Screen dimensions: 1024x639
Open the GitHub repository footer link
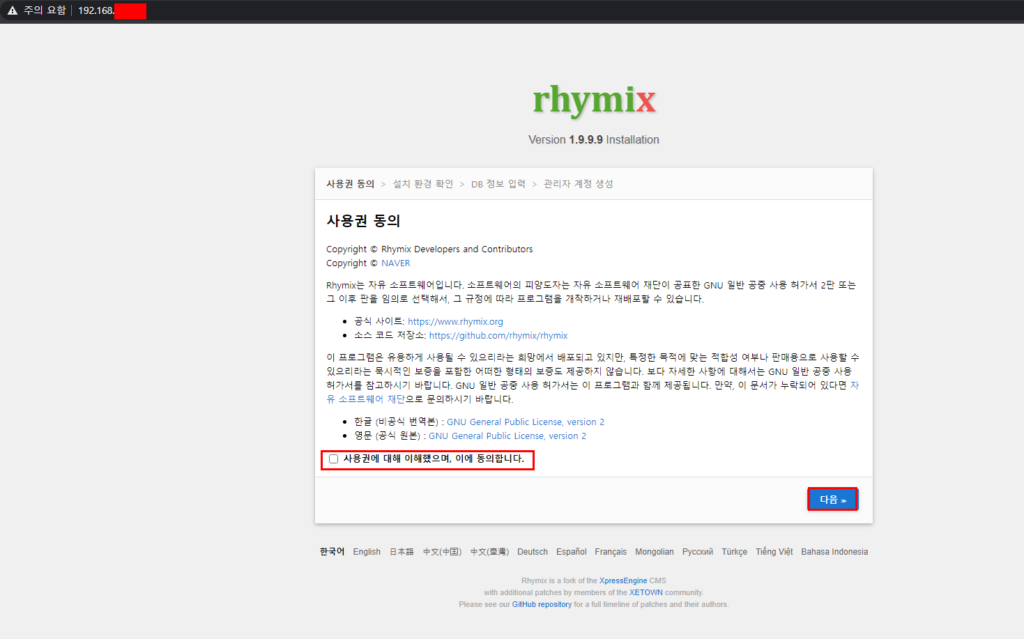pos(541,604)
